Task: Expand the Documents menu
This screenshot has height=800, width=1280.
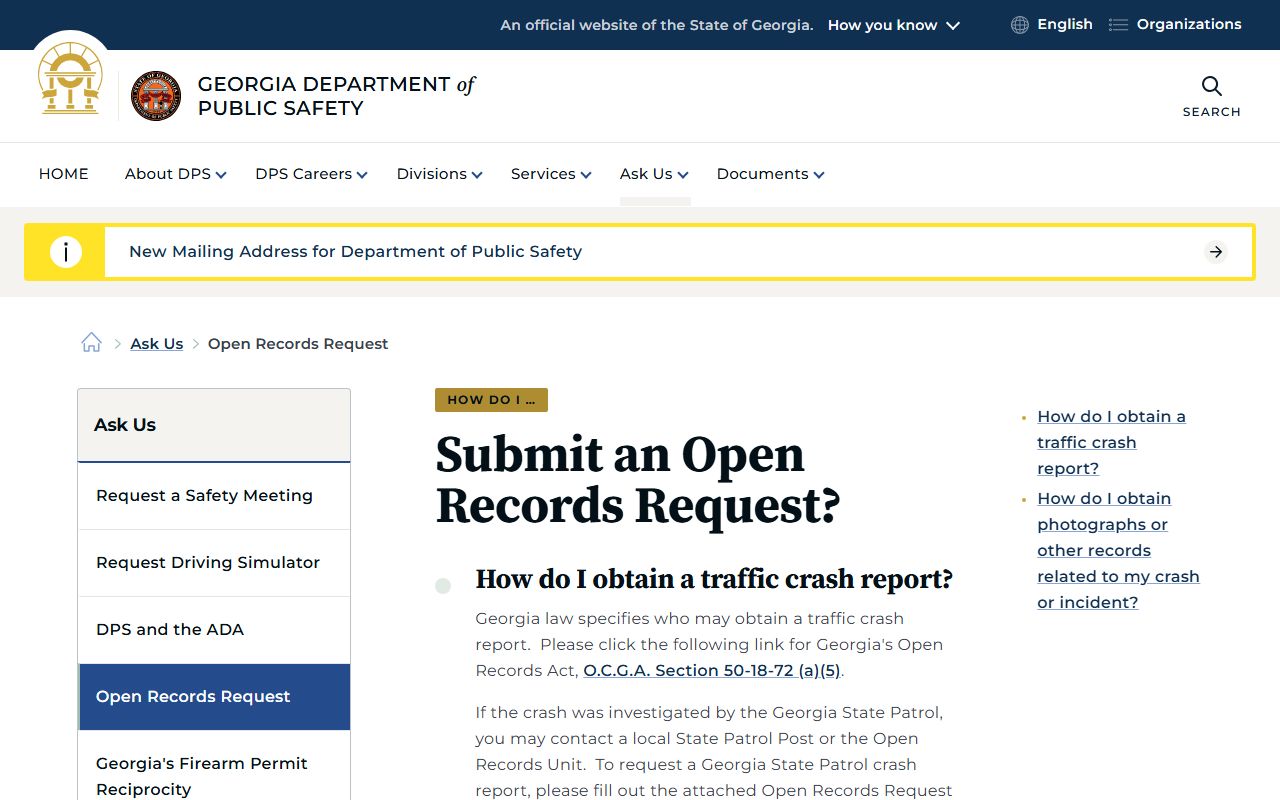Action: (770, 174)
